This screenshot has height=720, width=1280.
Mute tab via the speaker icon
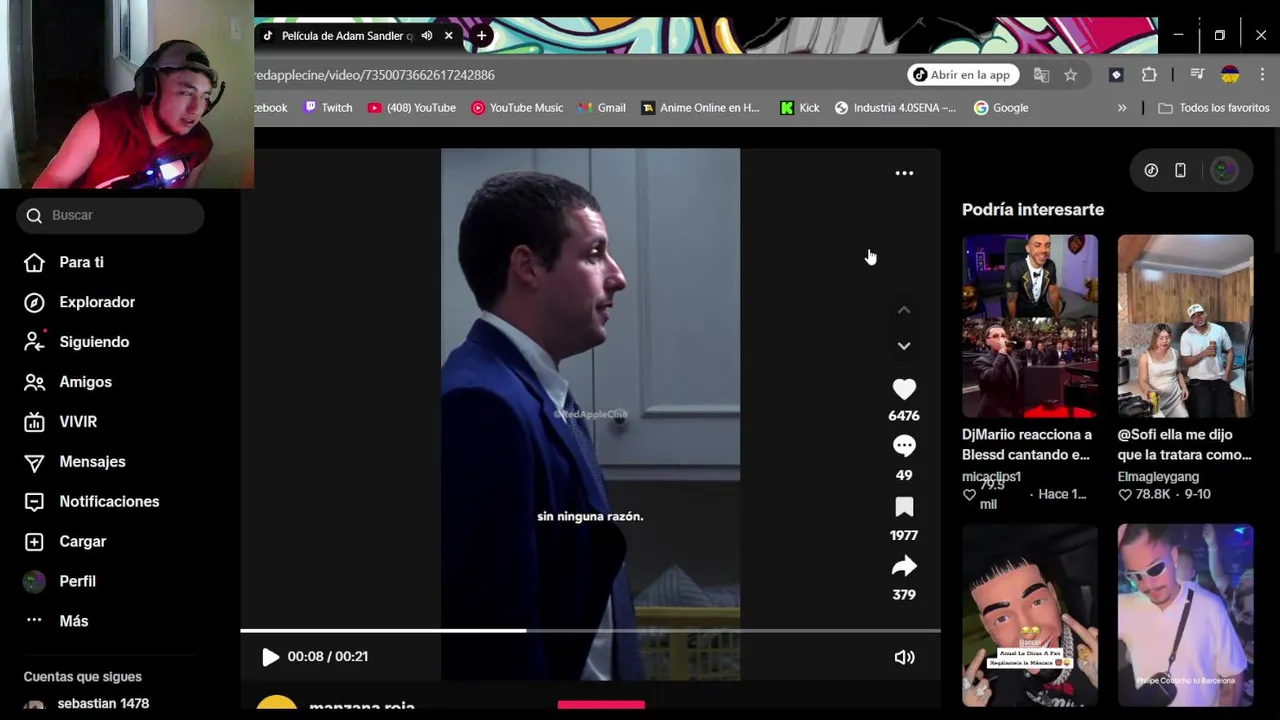pyautogui.click(x=427, y=36)
